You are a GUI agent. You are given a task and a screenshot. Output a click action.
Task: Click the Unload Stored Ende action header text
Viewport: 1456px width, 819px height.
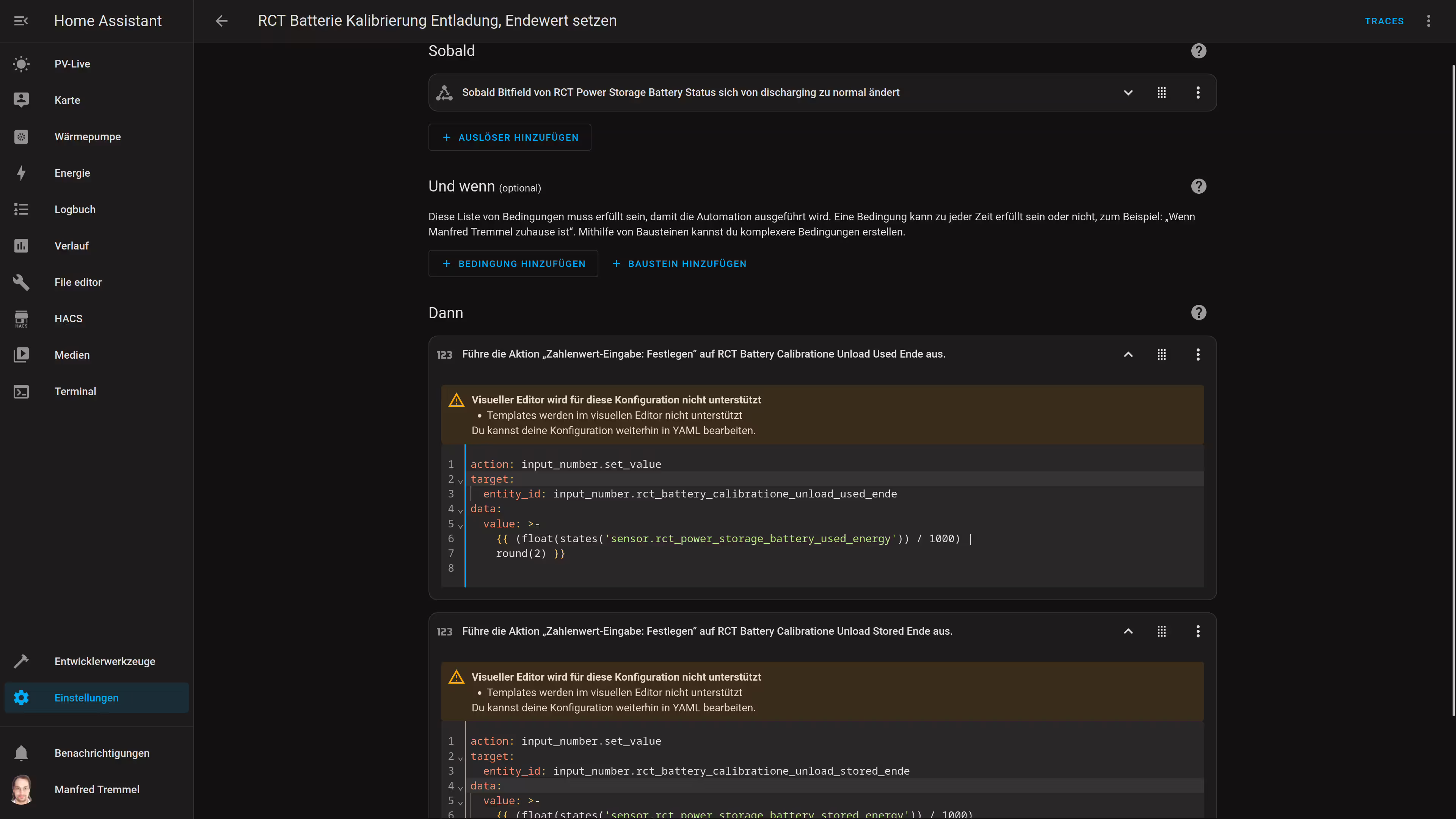[707, 631]
